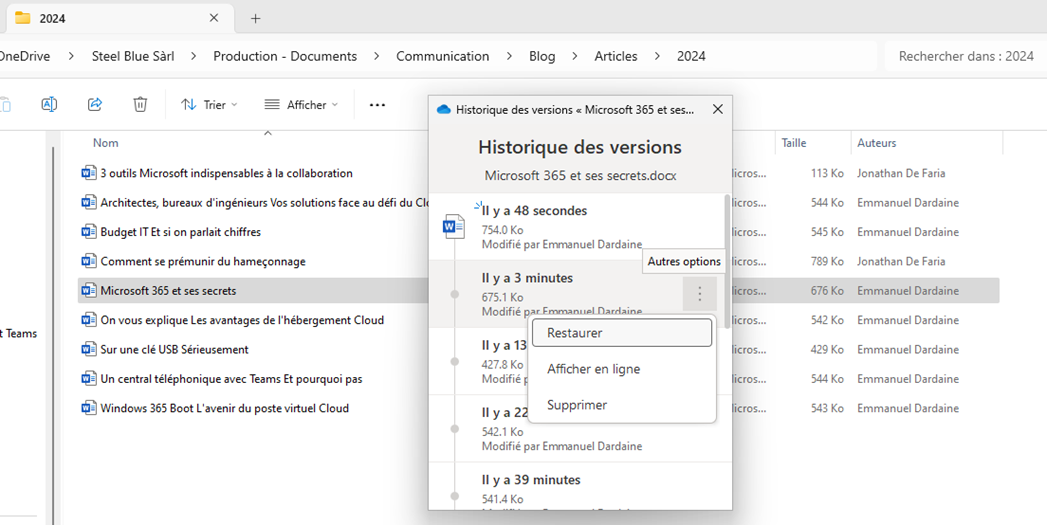Click the 2024 tab folder icon
The width and height of the screenshot is (1047, 525).
coord(23,18)
